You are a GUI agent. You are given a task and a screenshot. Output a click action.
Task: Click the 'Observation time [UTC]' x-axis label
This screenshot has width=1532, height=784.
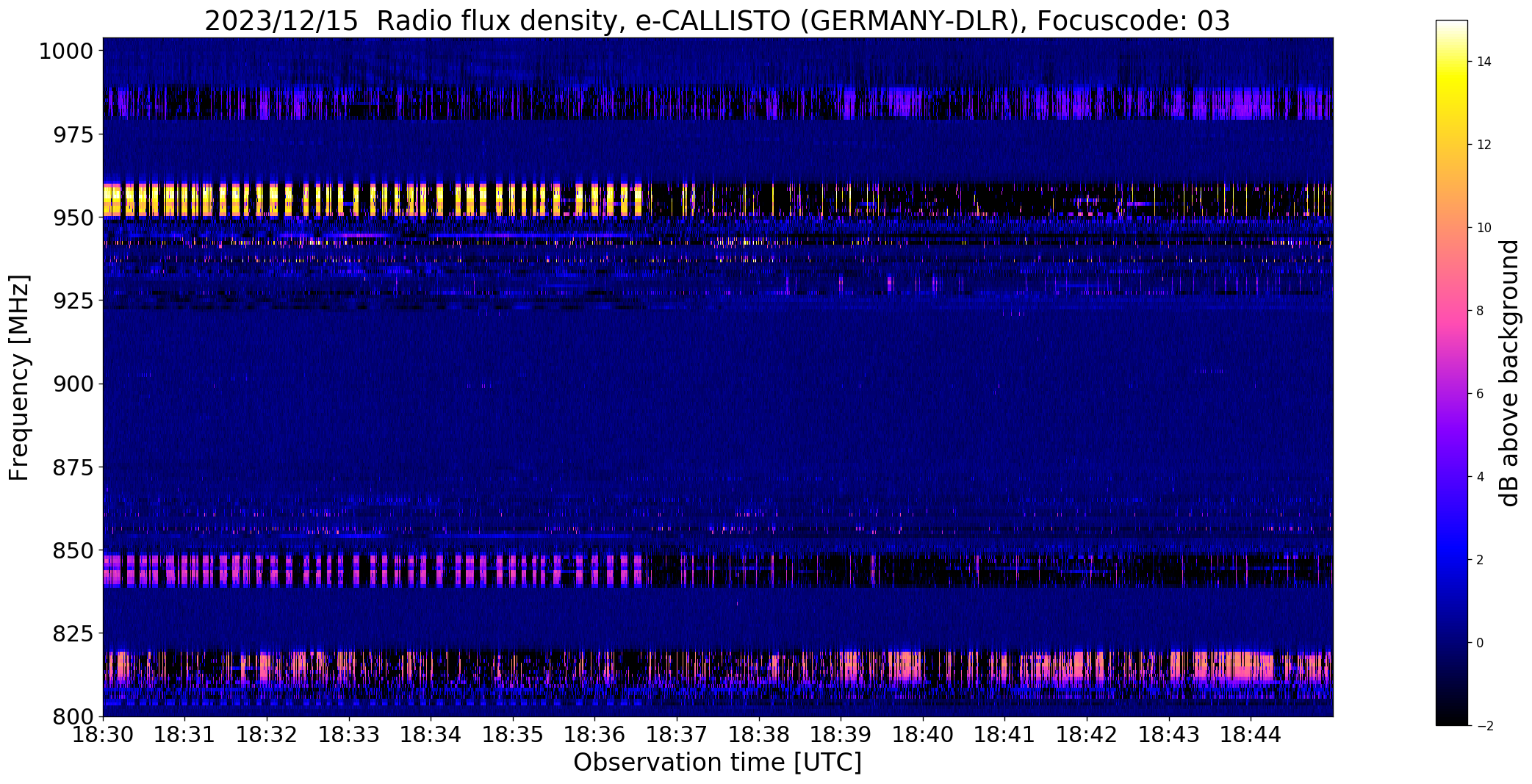click(717, 763)
